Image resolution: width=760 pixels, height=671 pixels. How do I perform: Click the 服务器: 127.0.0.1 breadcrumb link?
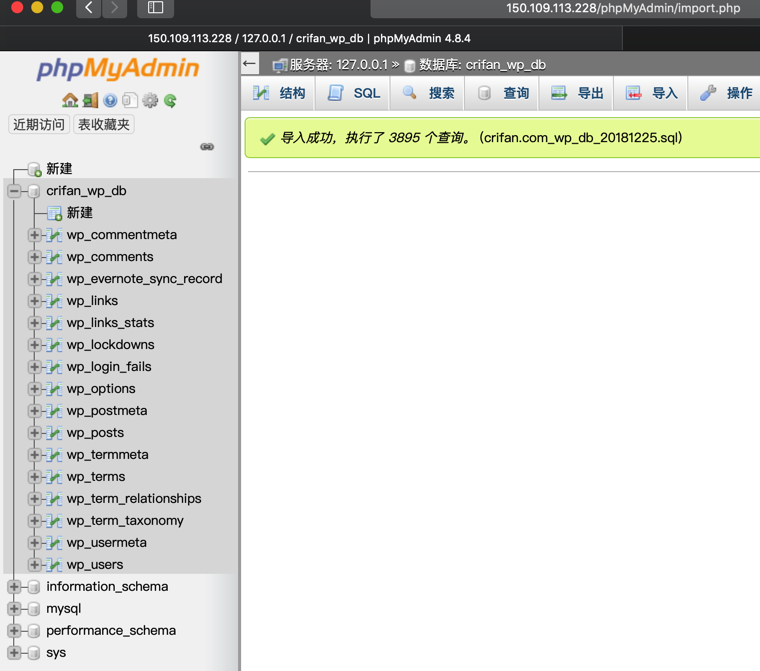point(339,65)
